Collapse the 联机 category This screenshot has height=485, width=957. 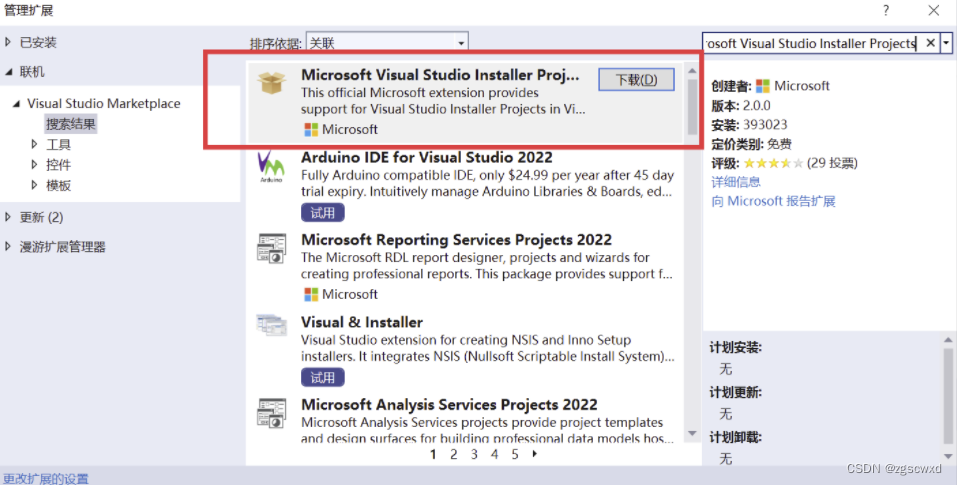point(9,72)
